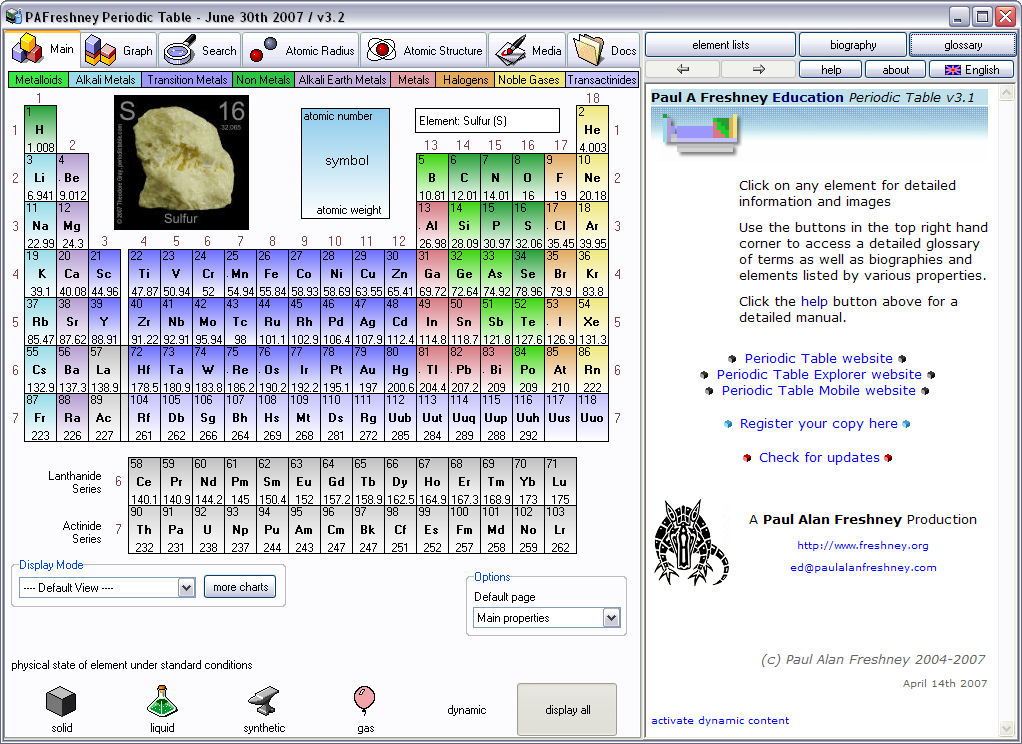Select the synthetic anvil icon

click(264, 702)
